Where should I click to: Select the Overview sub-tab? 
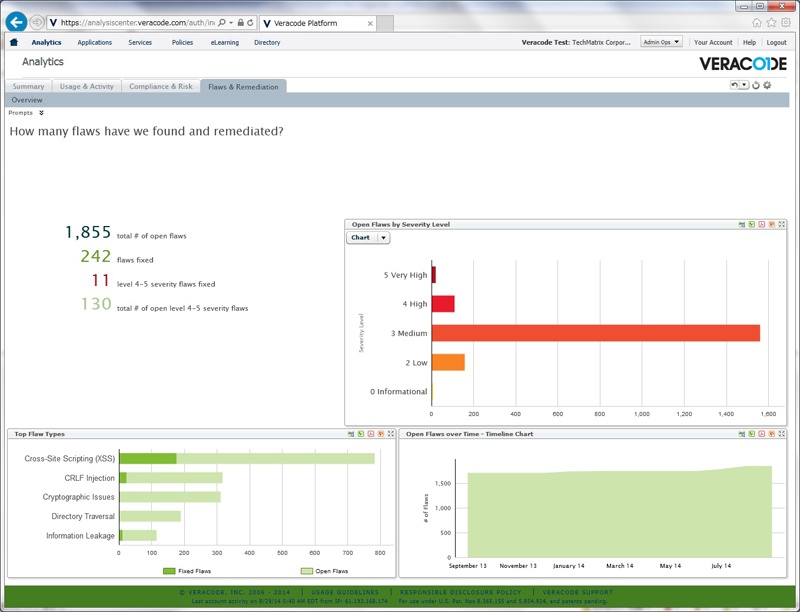[27, 100]
